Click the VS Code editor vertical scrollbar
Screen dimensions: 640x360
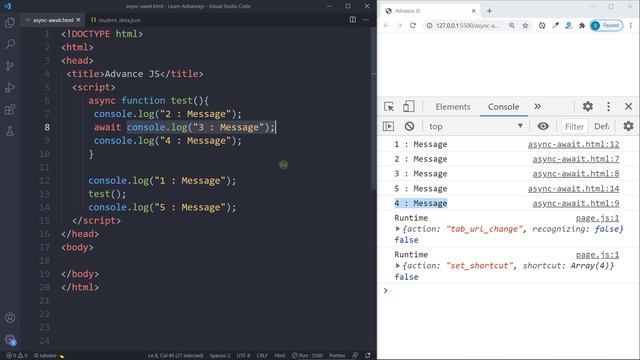(x=373, y=108)
